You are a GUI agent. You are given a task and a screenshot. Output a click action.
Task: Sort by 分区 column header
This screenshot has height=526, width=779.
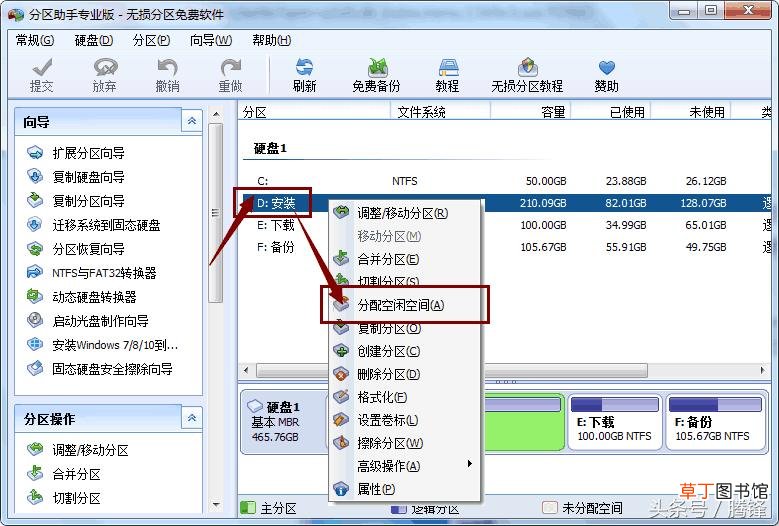[x=314, y=112]
